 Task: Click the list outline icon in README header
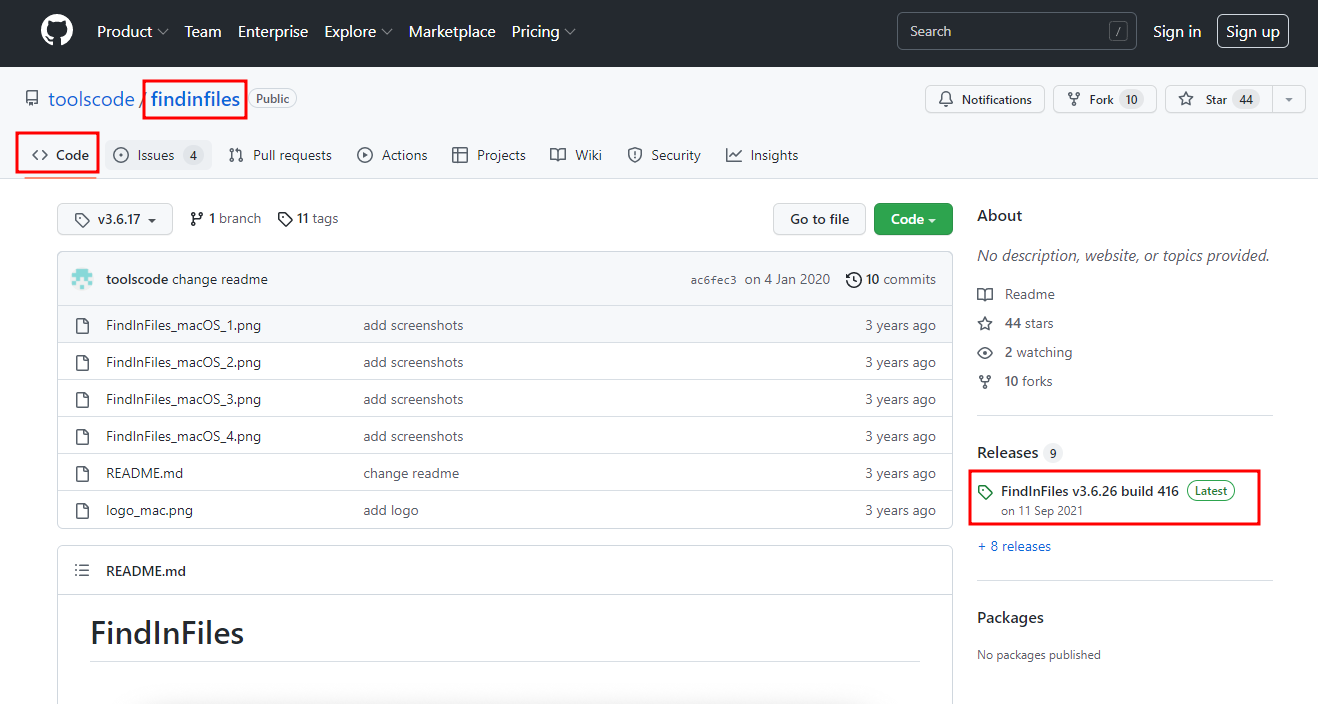(x=82, y=571)
